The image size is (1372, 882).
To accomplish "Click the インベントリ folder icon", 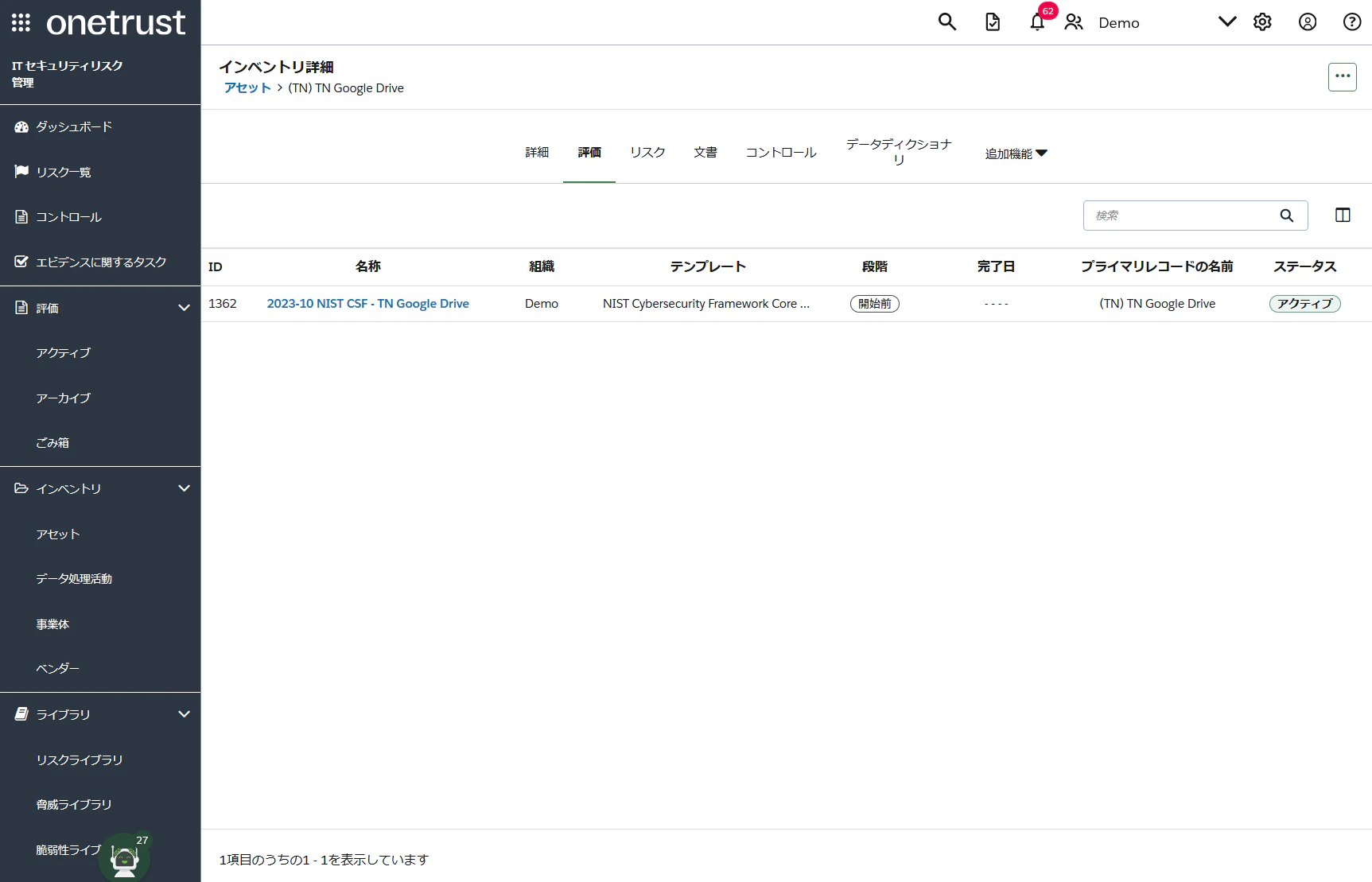I will pyautogui.click(x=21, y=488).
